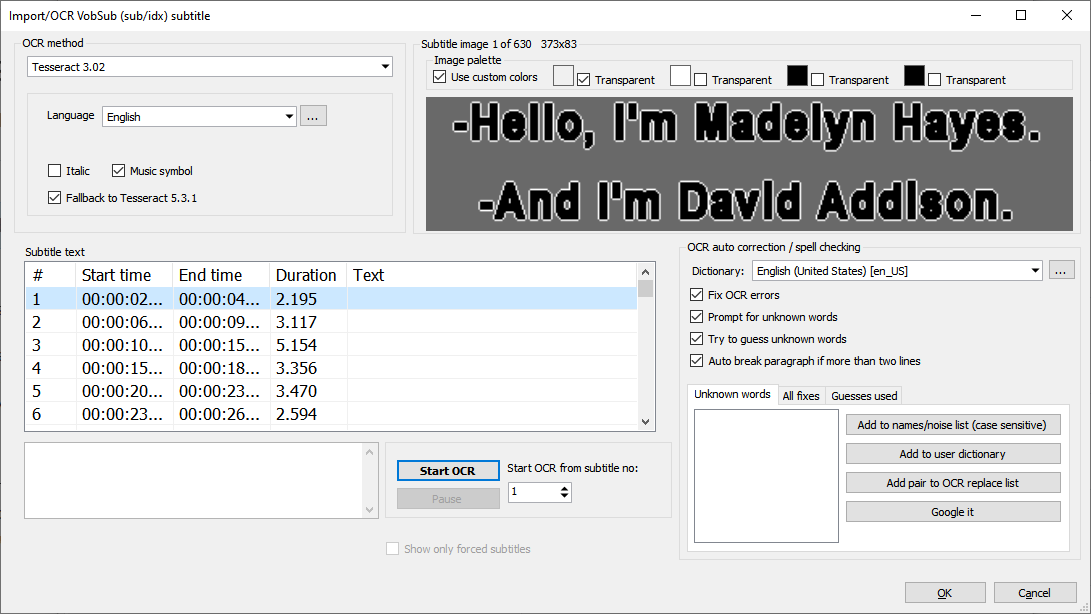Viewport: 1091px width, 614px height.
Task: Uncheck Try to guess unknown words
Action: pyautogui.click(x=694, y=338)
